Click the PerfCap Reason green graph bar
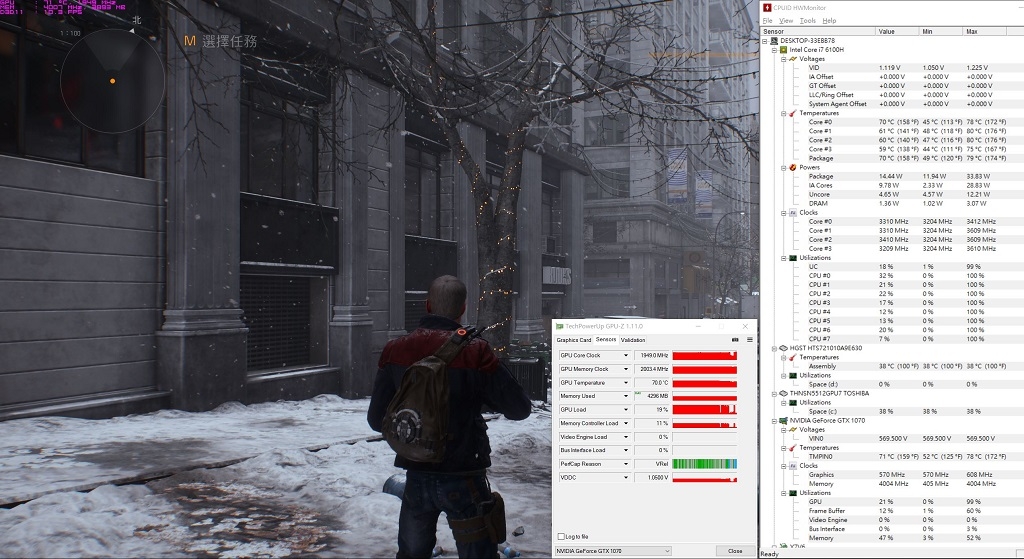 click(x=705, y=464)
